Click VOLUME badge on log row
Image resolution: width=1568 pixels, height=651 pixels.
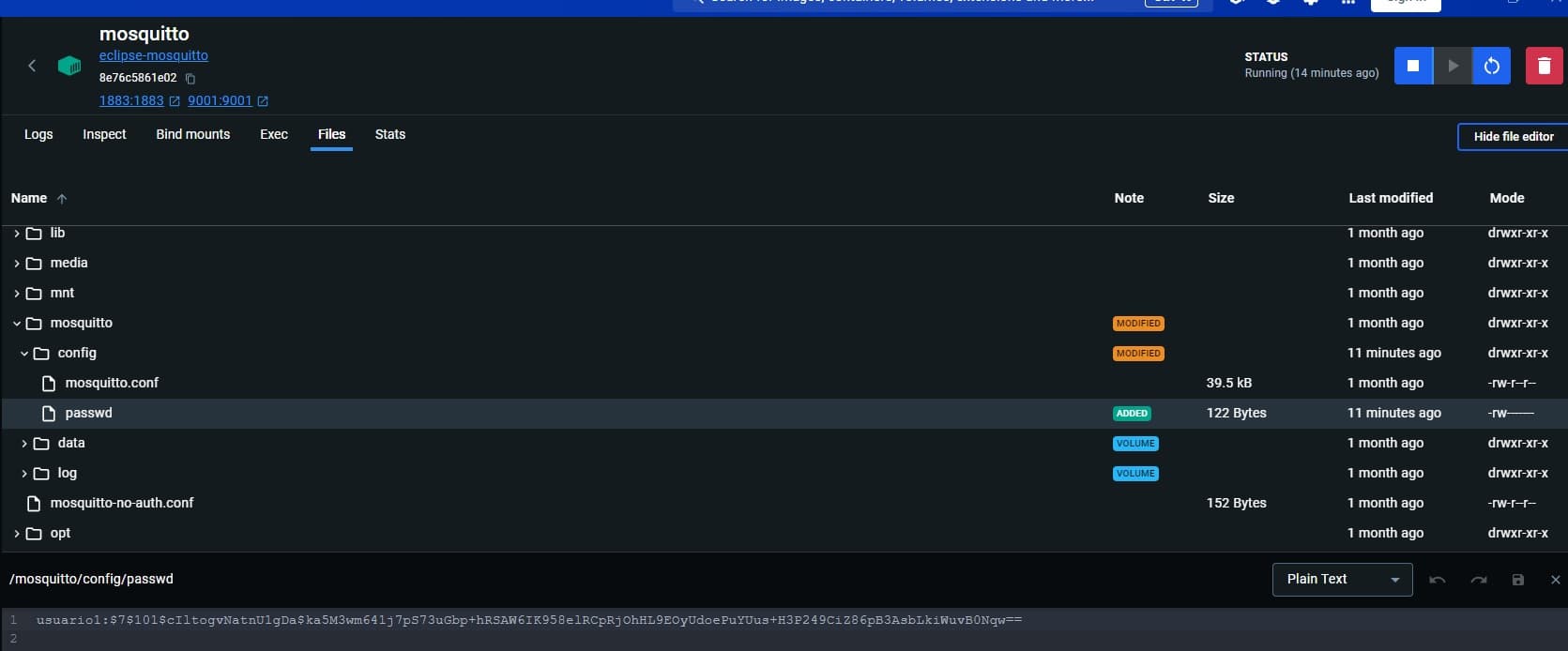click(1135, 474)
